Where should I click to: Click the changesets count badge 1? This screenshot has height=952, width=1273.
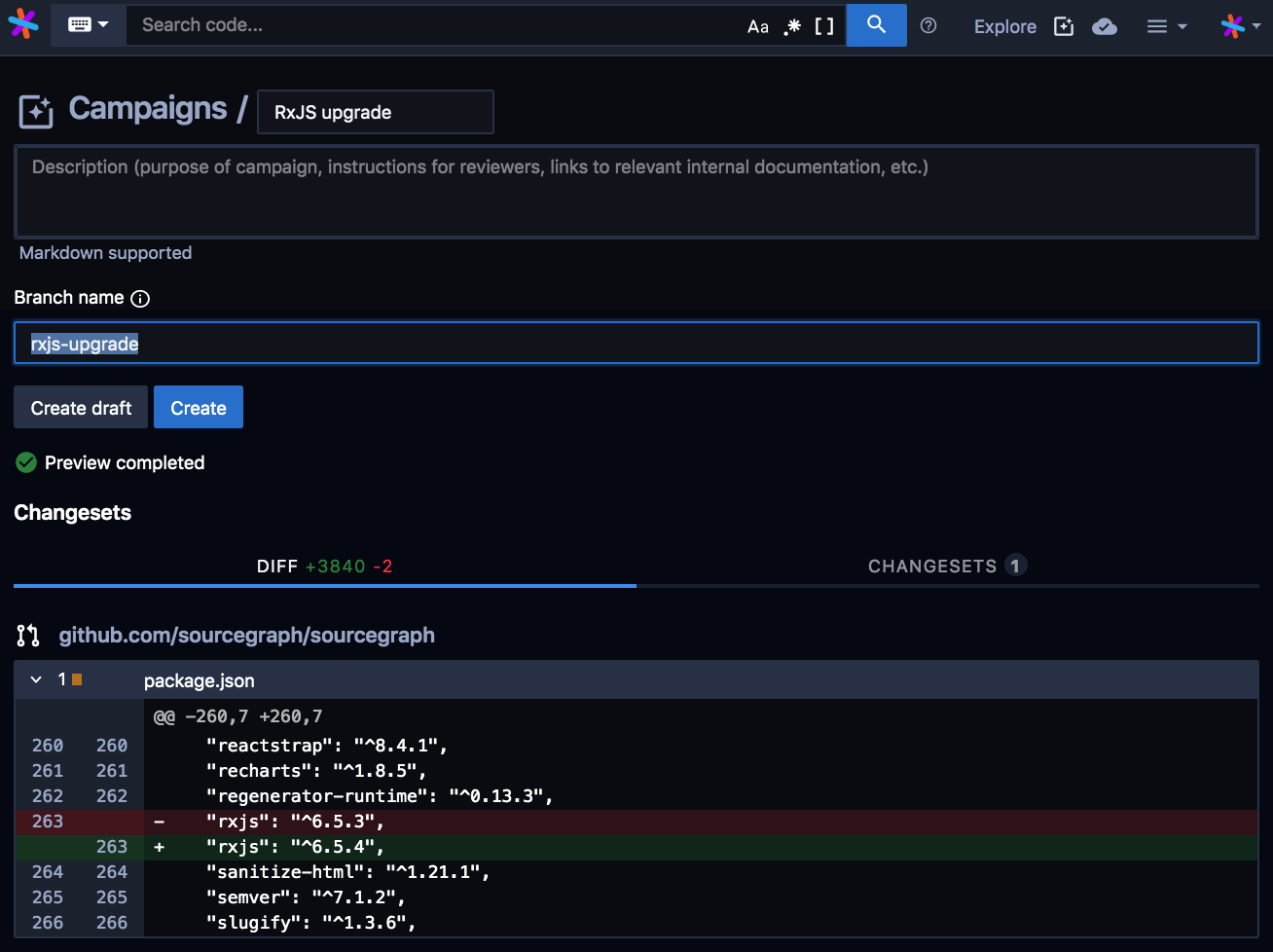(1015, 566)
